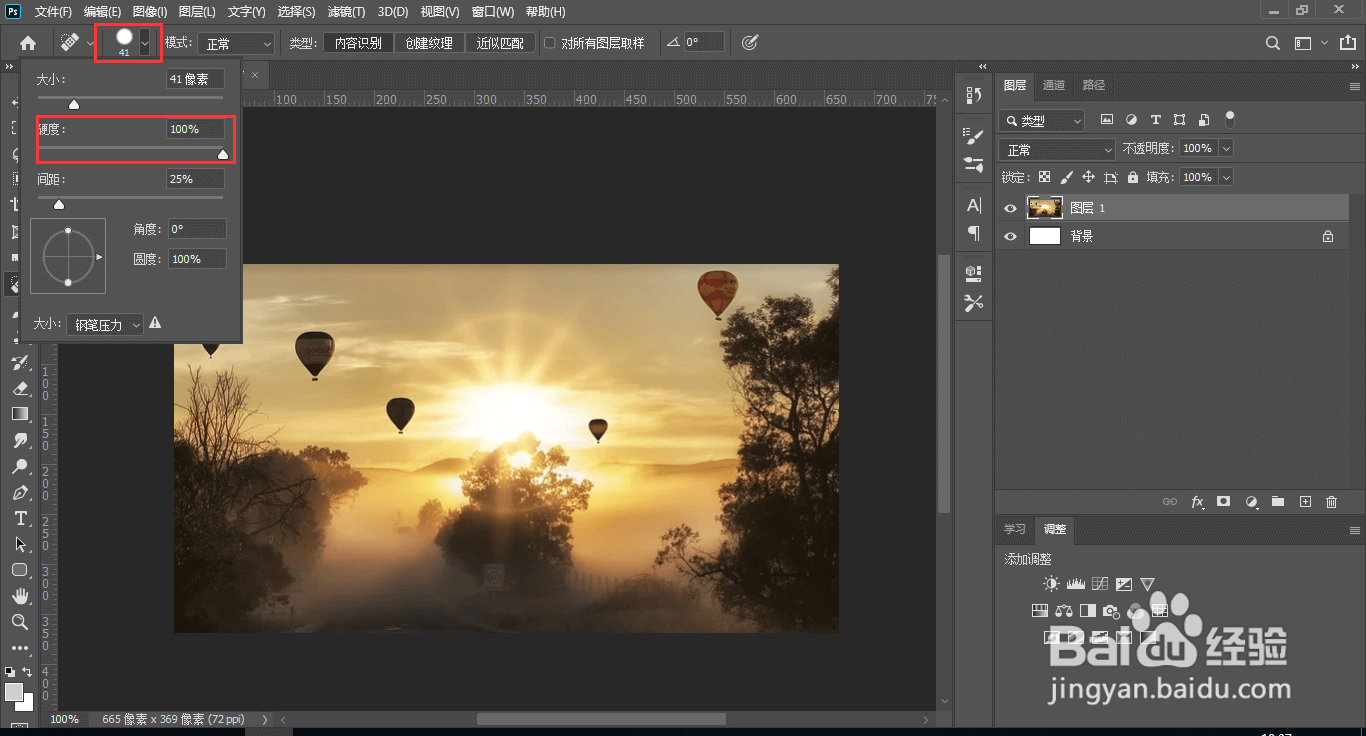
Task: Open the 文件(F) menu
Action: click(53, 12)
